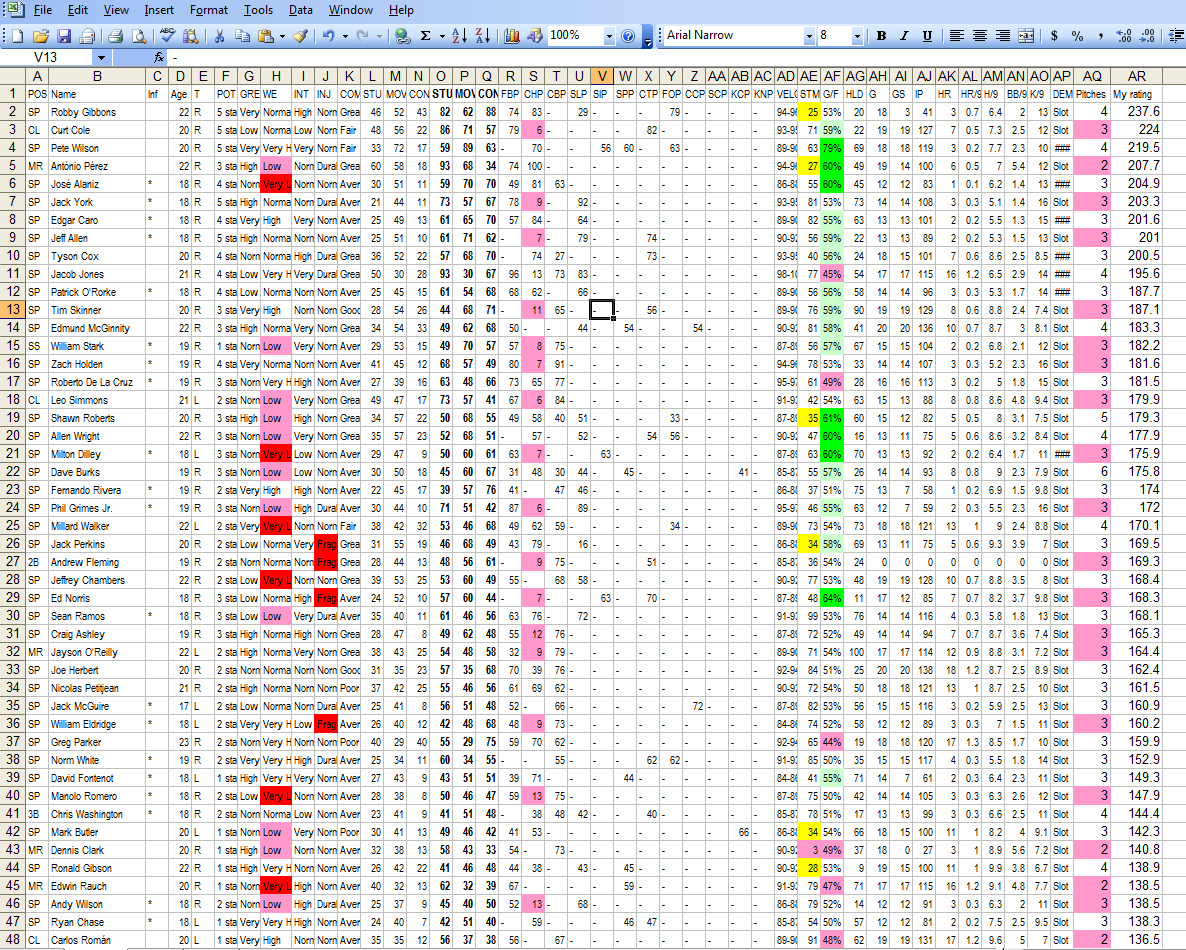Click the Select All corner button
This screenshot has width=1186, height=950.
coord(13,76)
